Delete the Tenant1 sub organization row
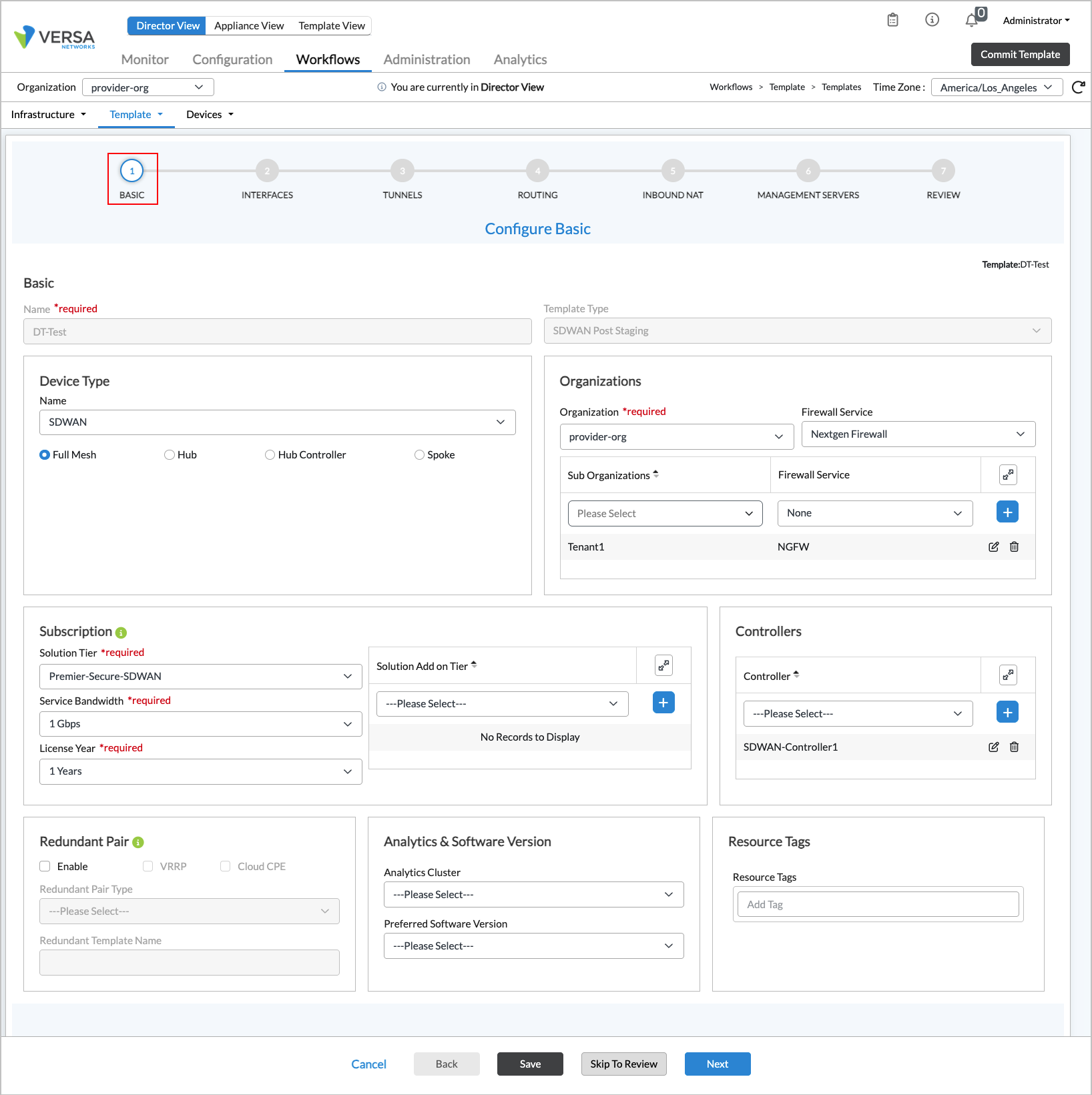 click(x=1014, y=547)
